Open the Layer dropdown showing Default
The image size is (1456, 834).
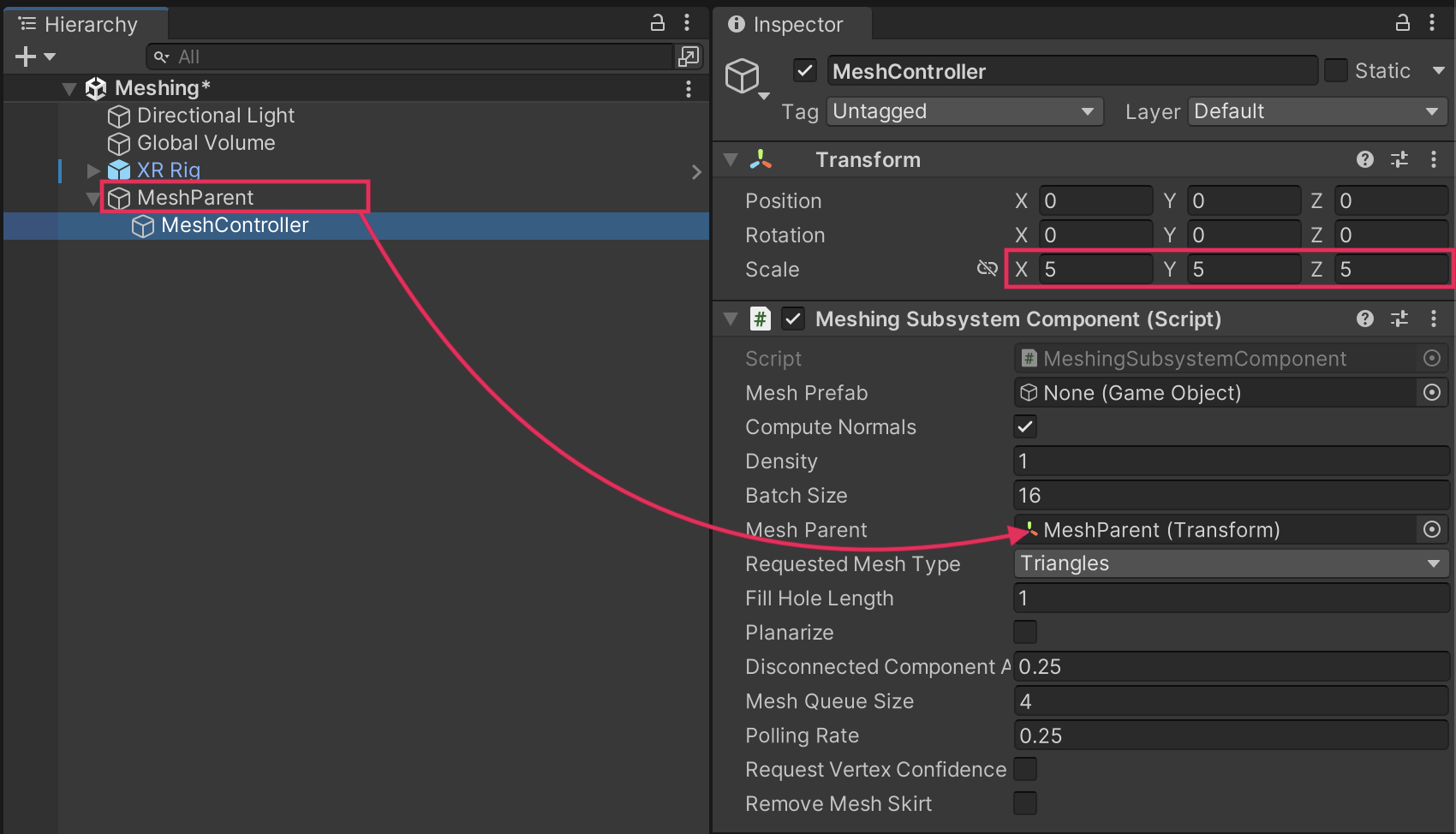[1316, 111]
